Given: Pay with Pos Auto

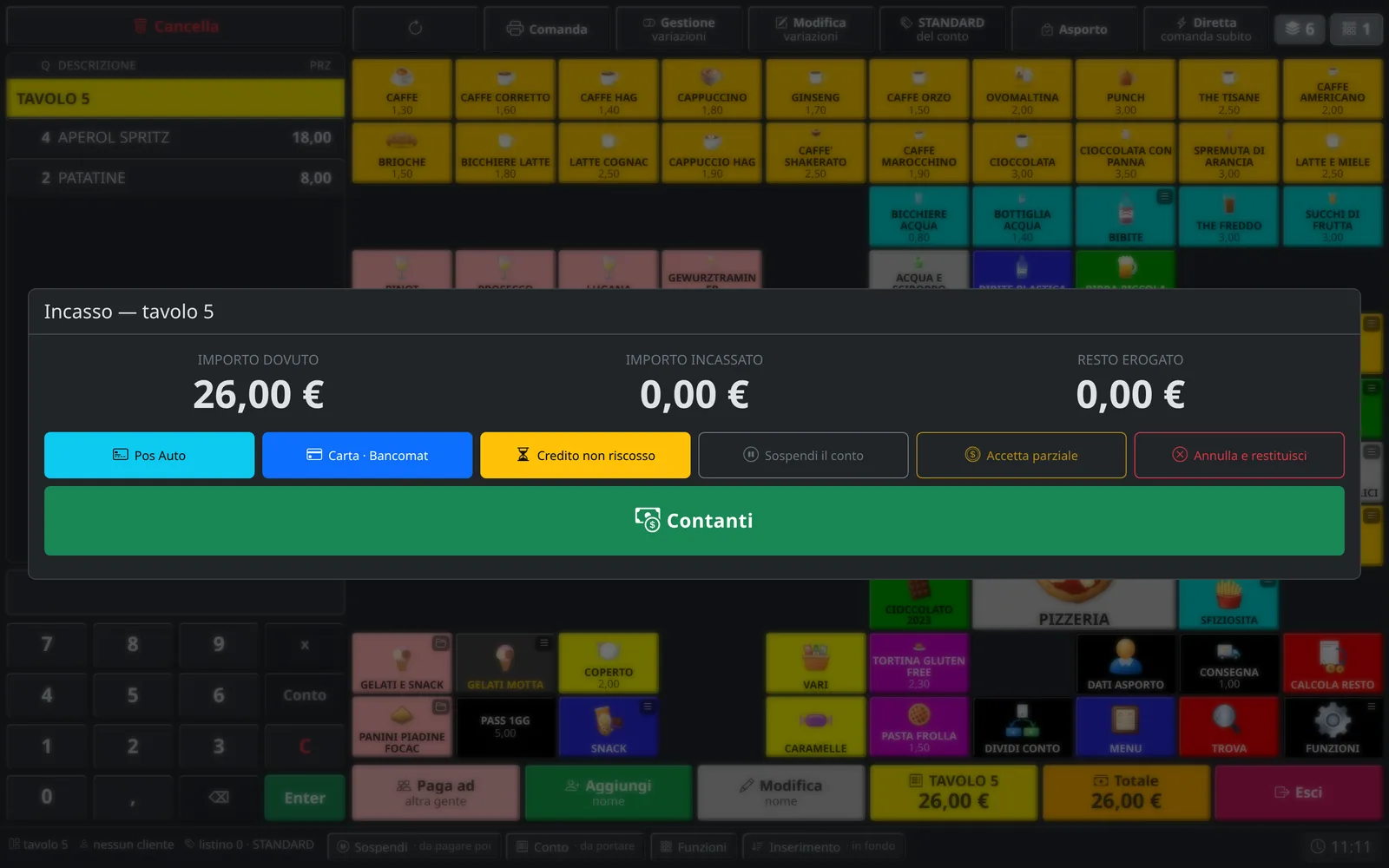Looking at the screenshot, I should [x=149, y=456].
